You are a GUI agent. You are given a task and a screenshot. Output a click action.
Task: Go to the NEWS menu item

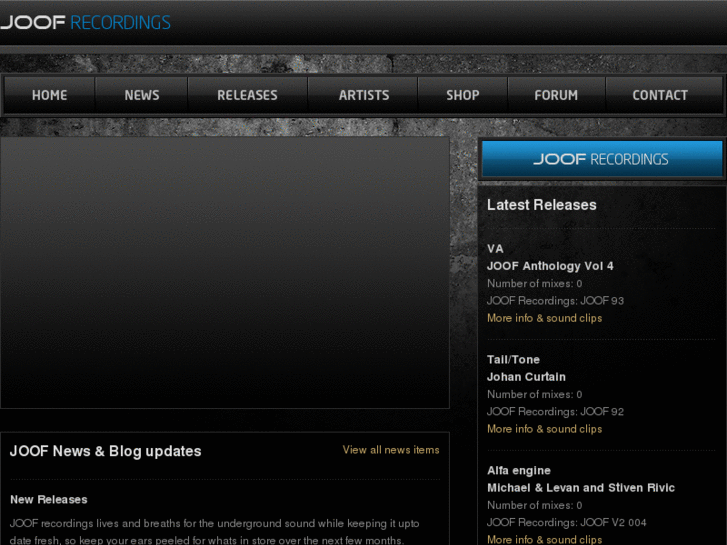pos(141,95)
